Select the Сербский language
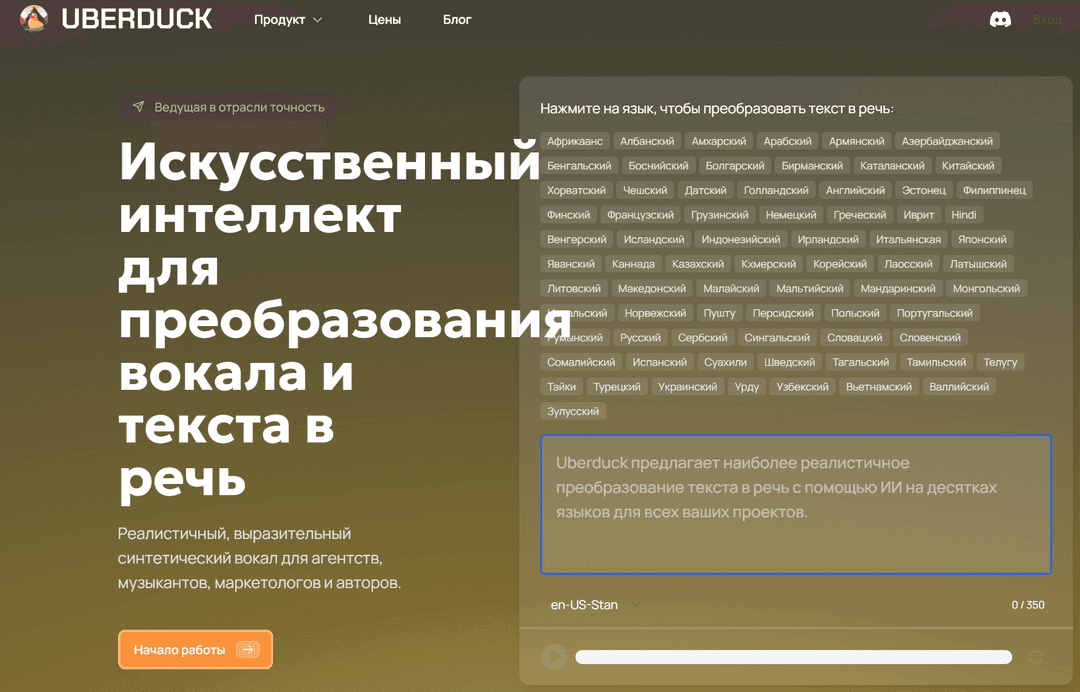 [702, 337]
